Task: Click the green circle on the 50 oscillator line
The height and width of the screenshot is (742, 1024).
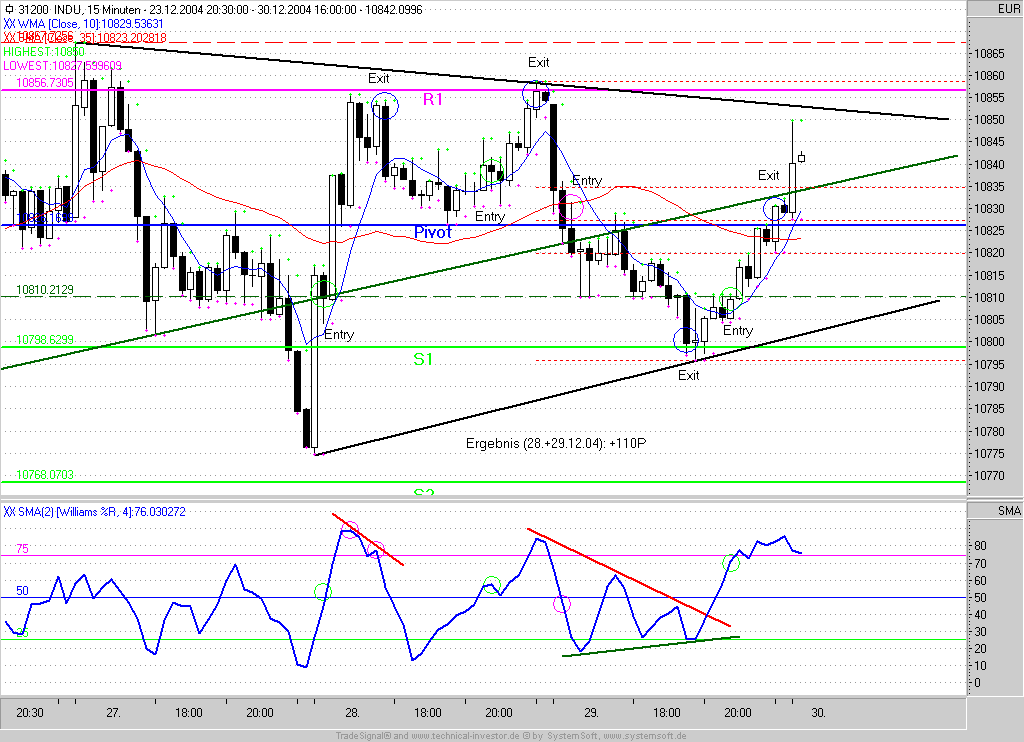Action: tap(323, 592)
